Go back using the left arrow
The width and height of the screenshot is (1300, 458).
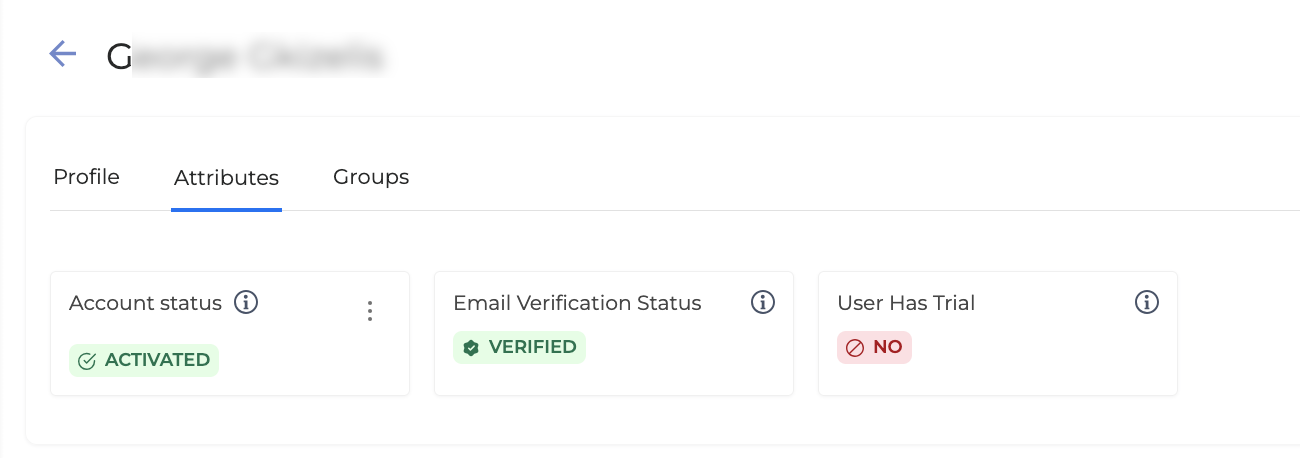[63, 54]
